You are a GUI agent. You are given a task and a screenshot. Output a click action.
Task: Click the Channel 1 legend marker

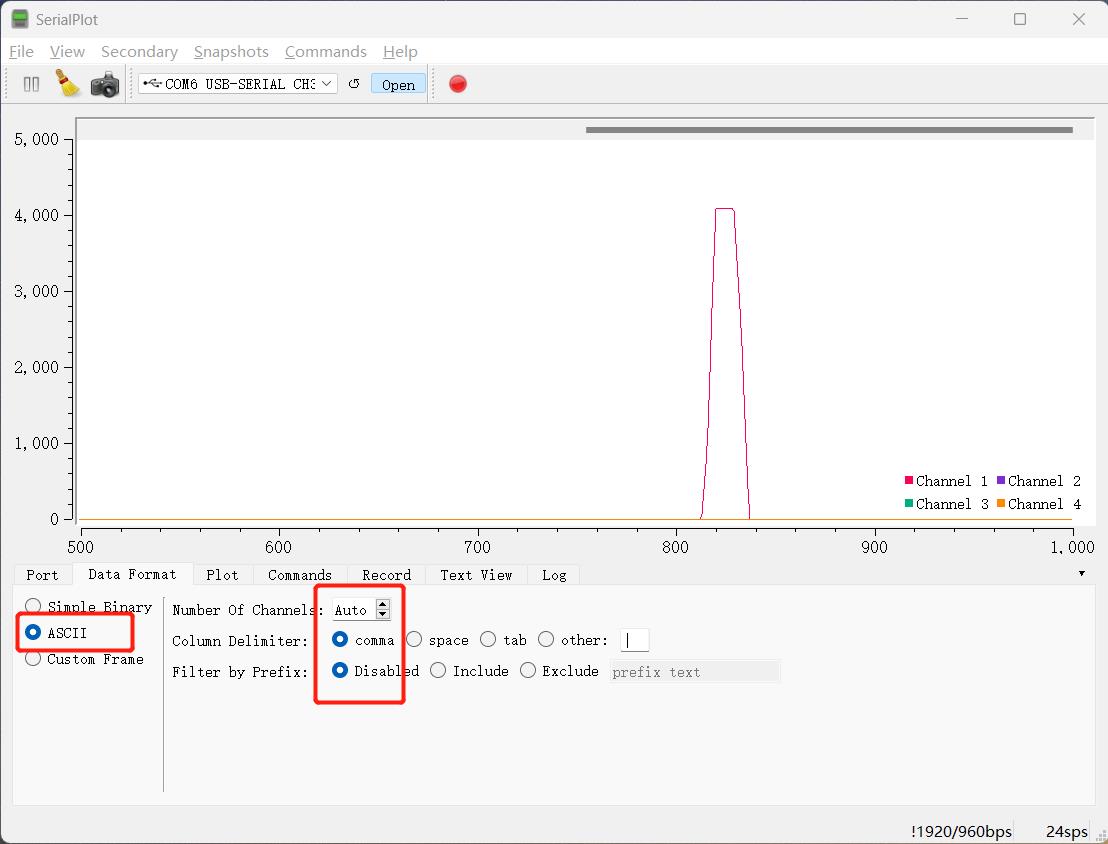[x=909, y=481]
